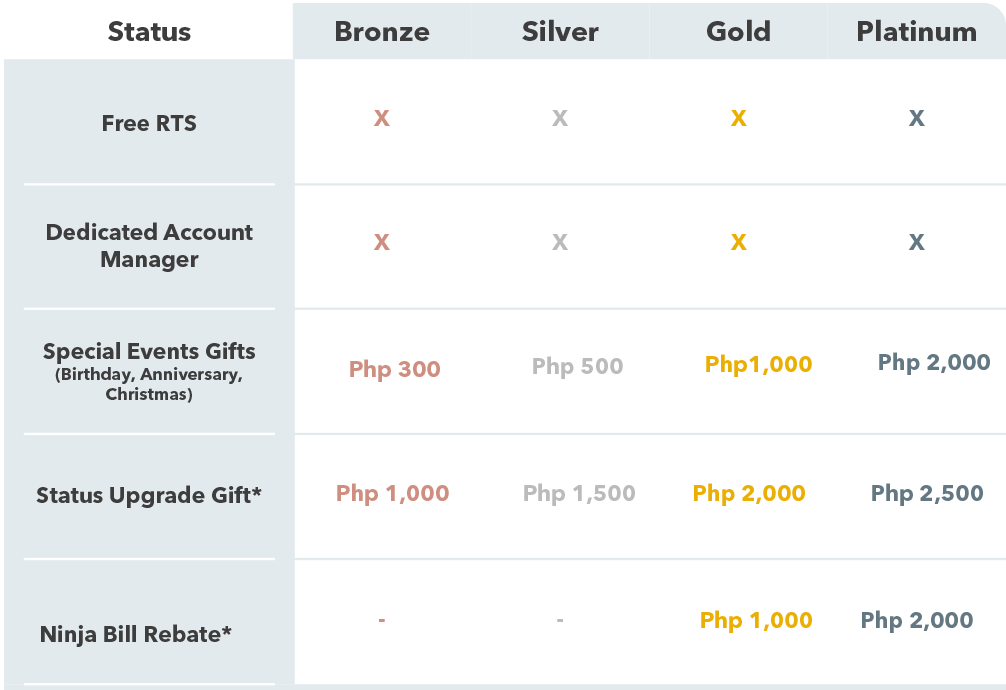Viewport: 1006px width, 690px height.
Task: Click the Platinum X under Free RTS
Action: click(917, 118)
